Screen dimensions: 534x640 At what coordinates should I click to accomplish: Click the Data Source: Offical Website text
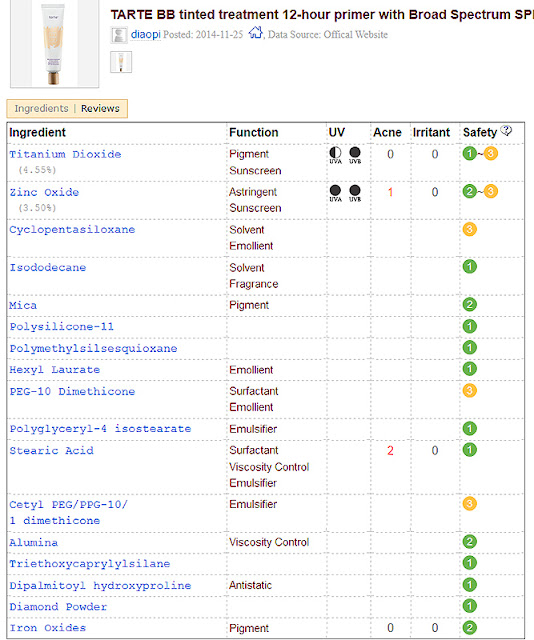328,34
